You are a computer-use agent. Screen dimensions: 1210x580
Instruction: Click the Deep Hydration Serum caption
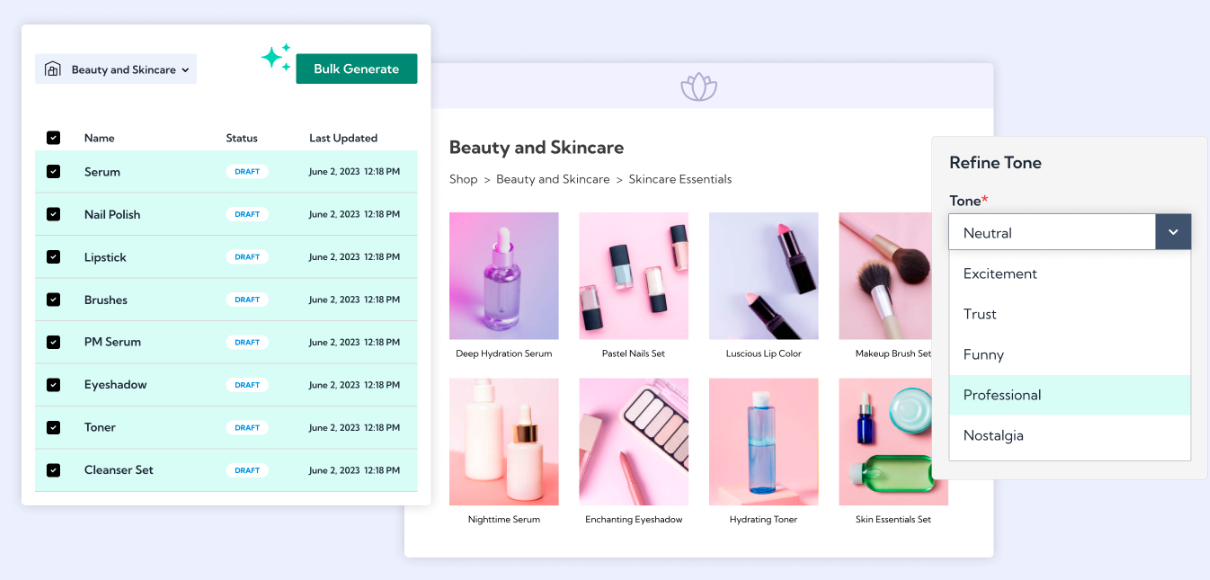(504, 354)
